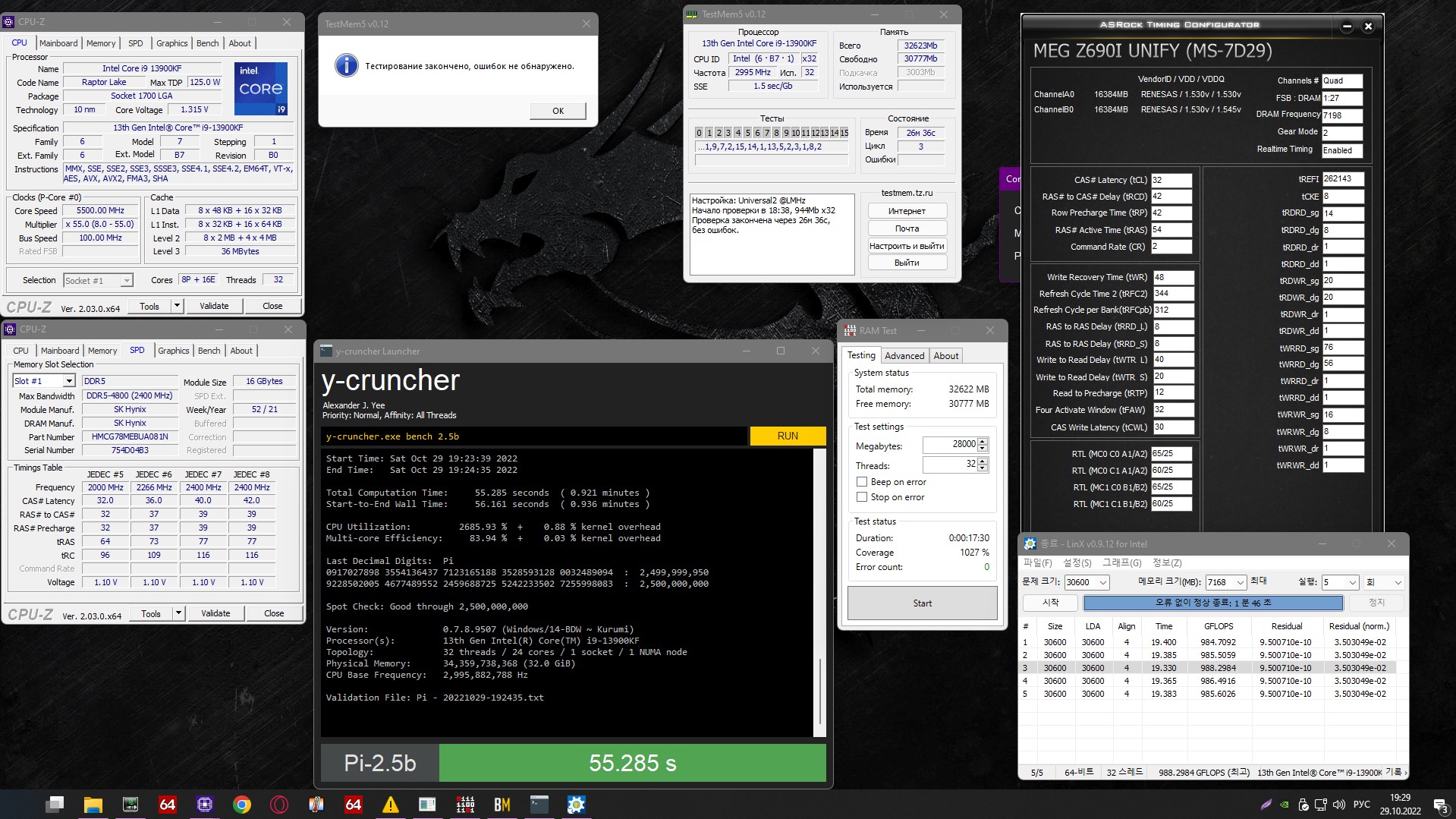The width and height of the screenshot is (1456, 819).
Task: Adjust the Threads spinner in RAM Test
Action: (983, 465)
